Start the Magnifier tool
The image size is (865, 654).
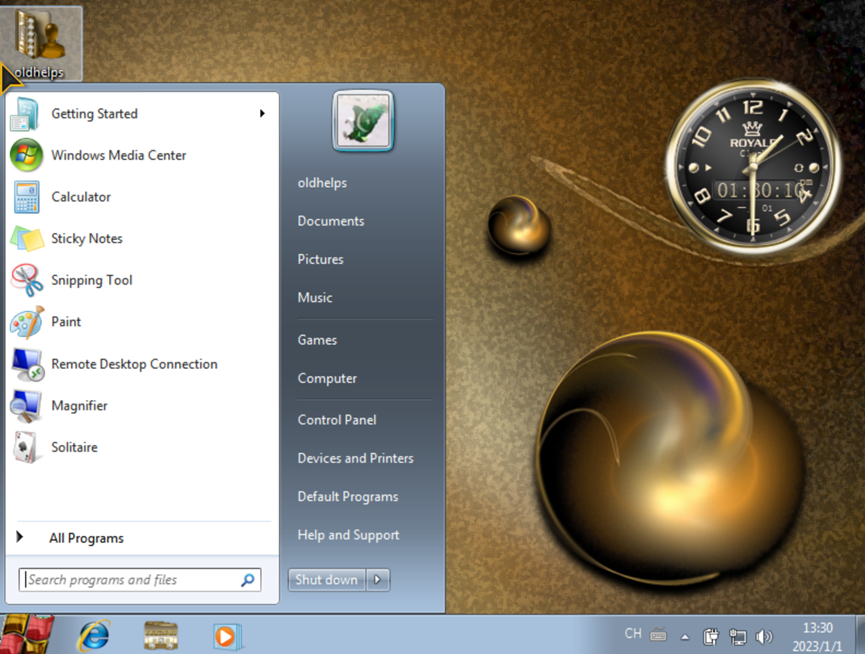click(x=79, y=406)
